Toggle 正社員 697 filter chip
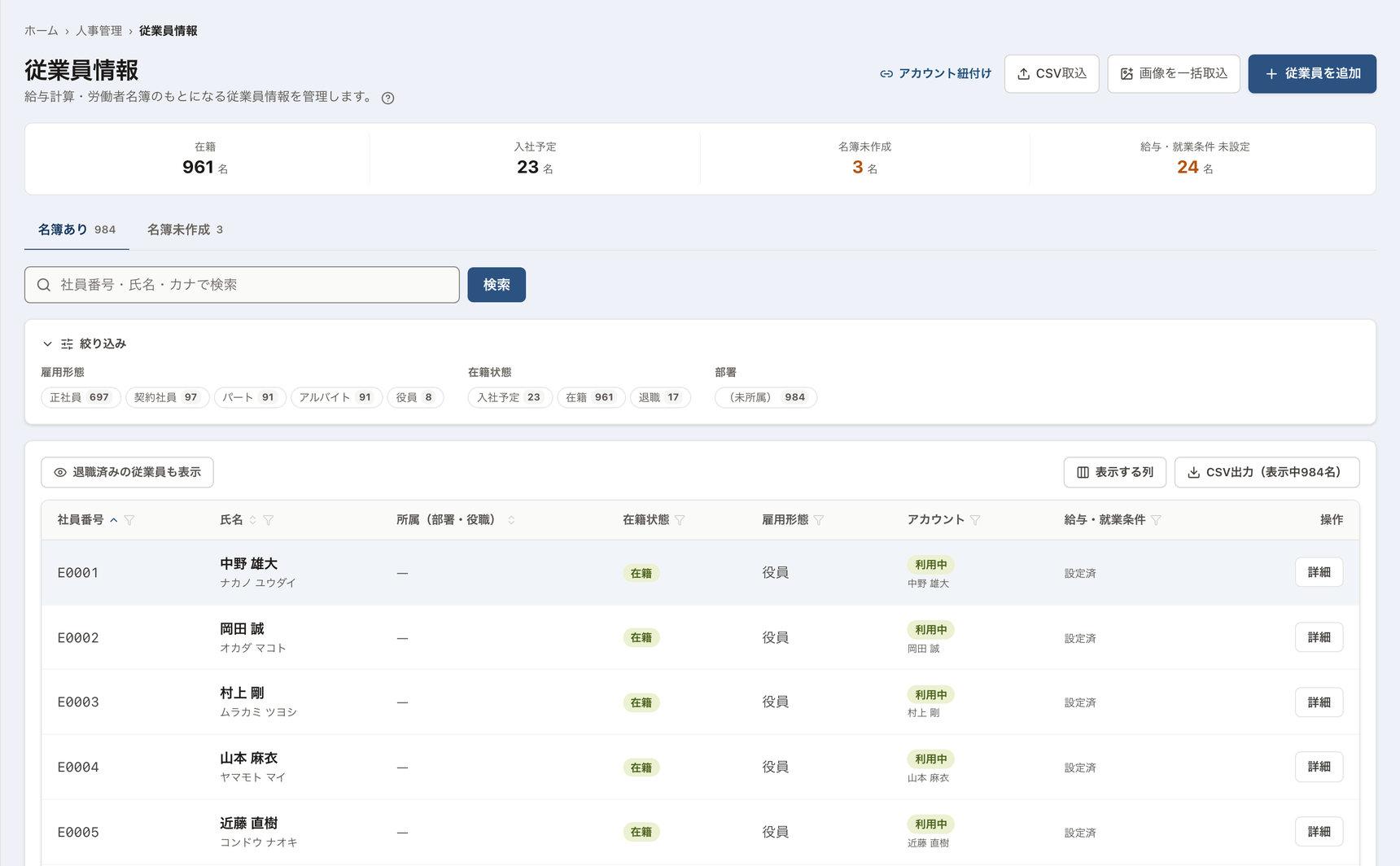The width and height of the screenshot is (1400, 866). point(81,397)
